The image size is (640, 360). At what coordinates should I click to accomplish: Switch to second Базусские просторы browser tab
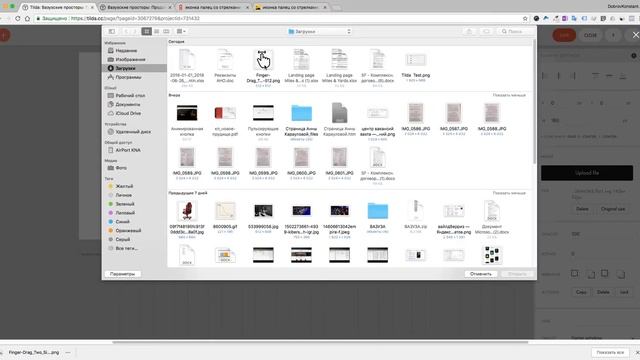[135, 7]
